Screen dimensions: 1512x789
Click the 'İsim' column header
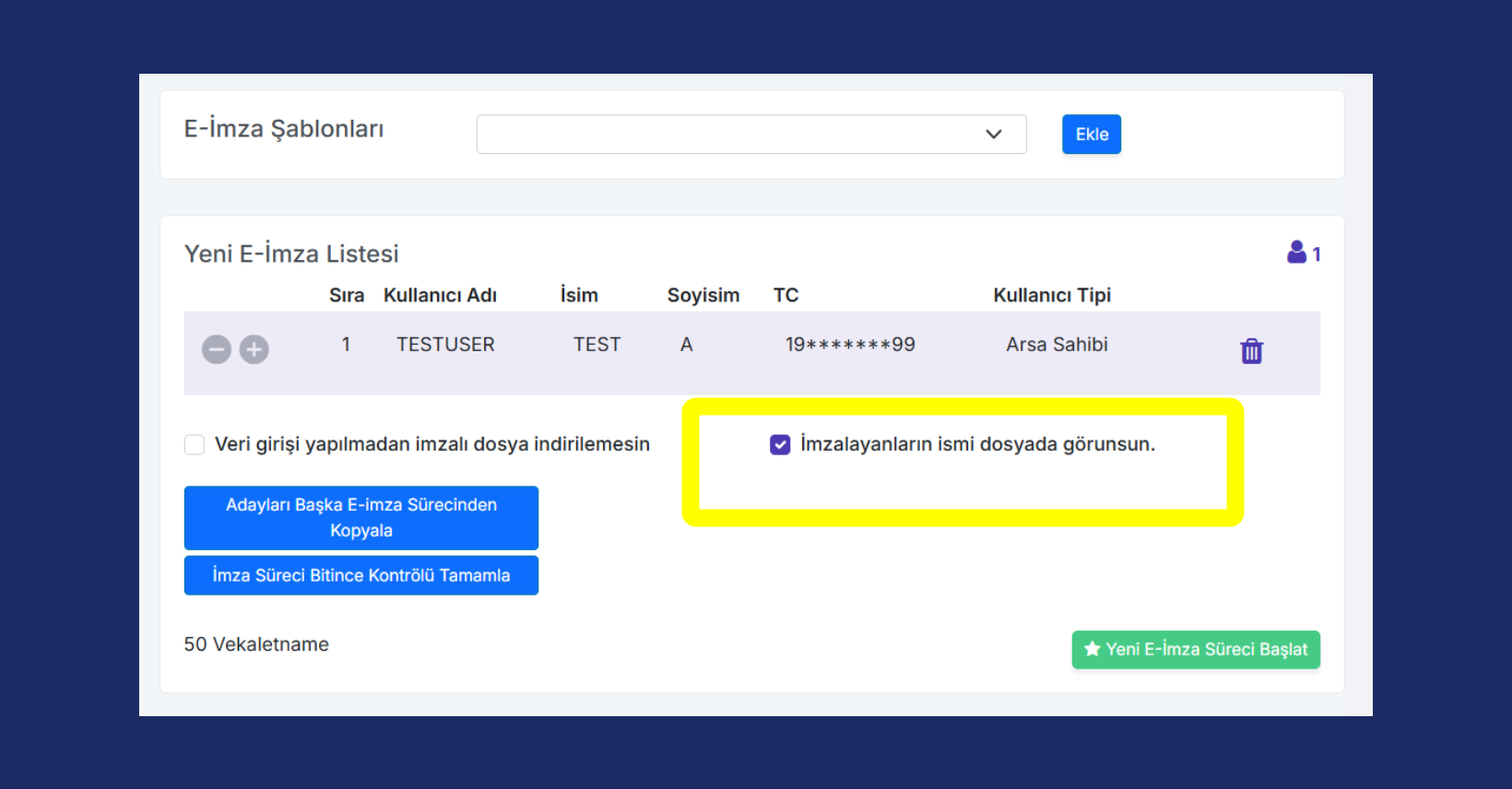pos(579,295)
